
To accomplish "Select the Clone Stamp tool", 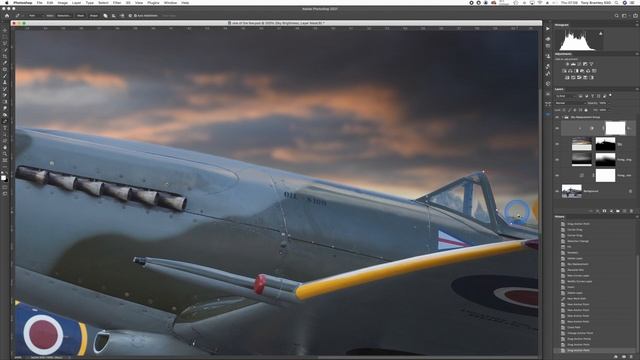I will pyautogui.click(x=5, y=82).
